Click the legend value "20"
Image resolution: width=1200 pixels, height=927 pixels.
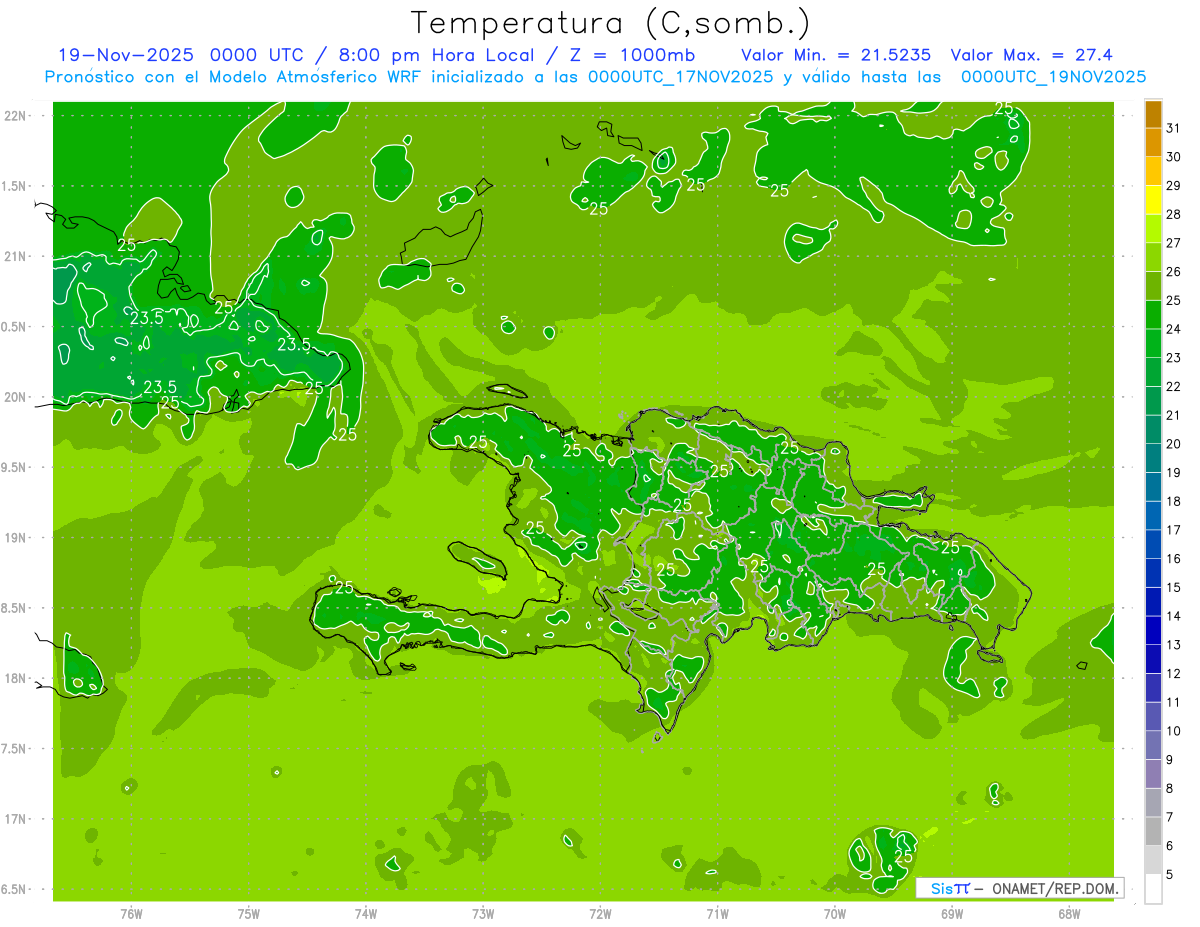tap(1174, 444)
